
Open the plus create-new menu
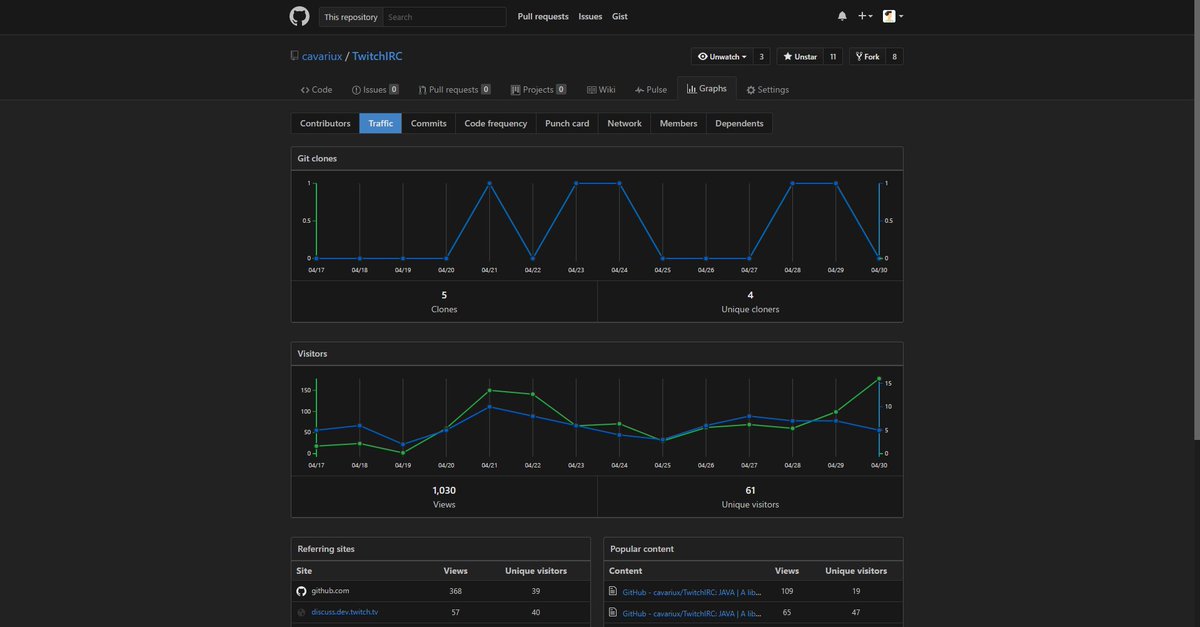tap(865, 16)
